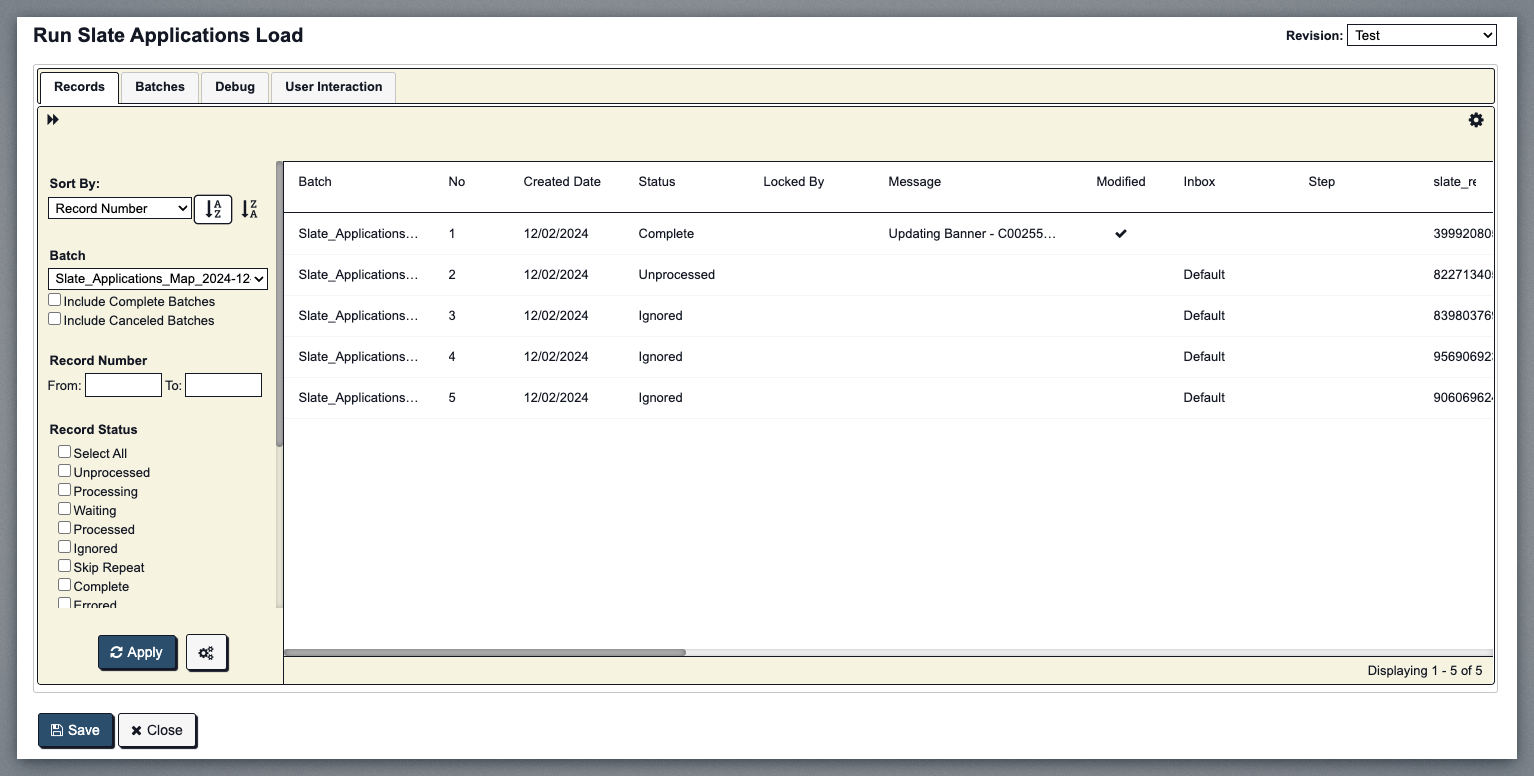Image resolution: width=1534 pixels, height=776 pixels.
Task: Enable Include Complete Batches checkbox
Action: [55, 301]
